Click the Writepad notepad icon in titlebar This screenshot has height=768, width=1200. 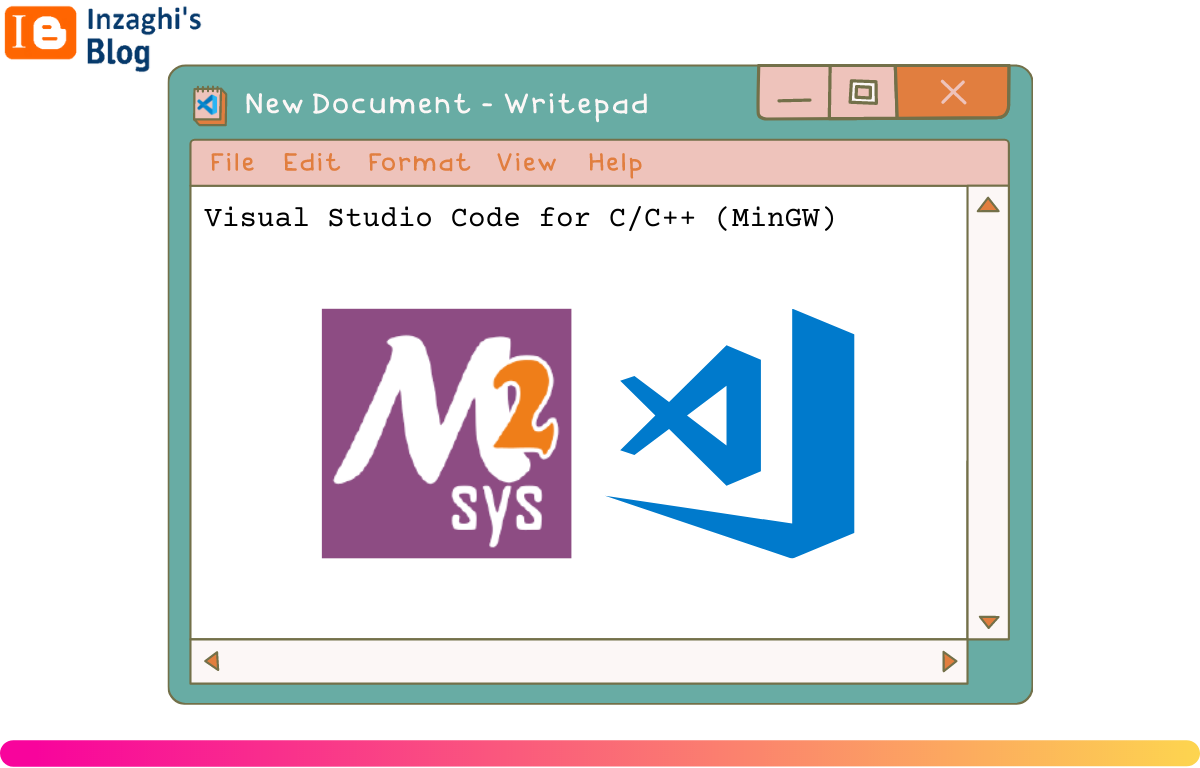[208, 103]
